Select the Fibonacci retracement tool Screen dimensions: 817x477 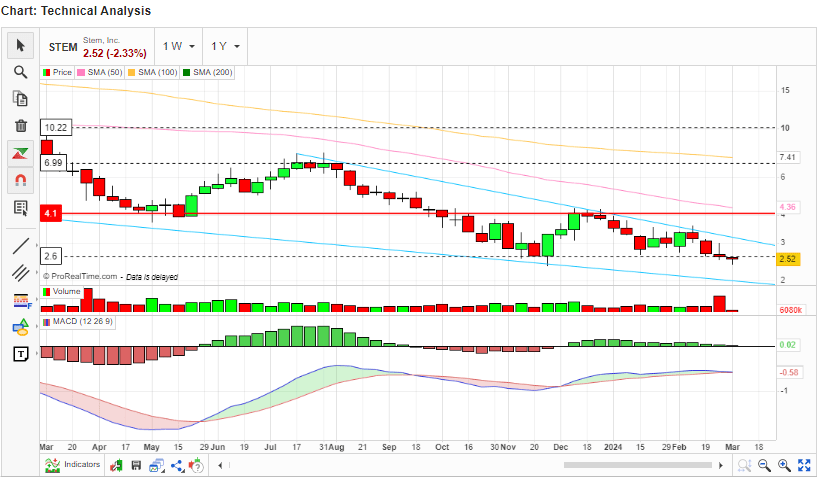pos(21,300)
